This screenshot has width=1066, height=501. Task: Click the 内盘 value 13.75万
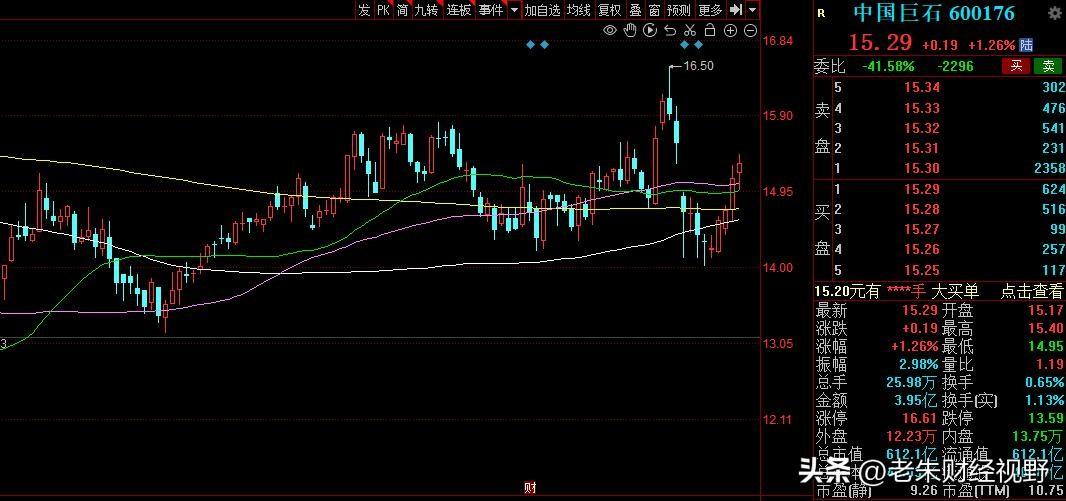point(1039,436)
